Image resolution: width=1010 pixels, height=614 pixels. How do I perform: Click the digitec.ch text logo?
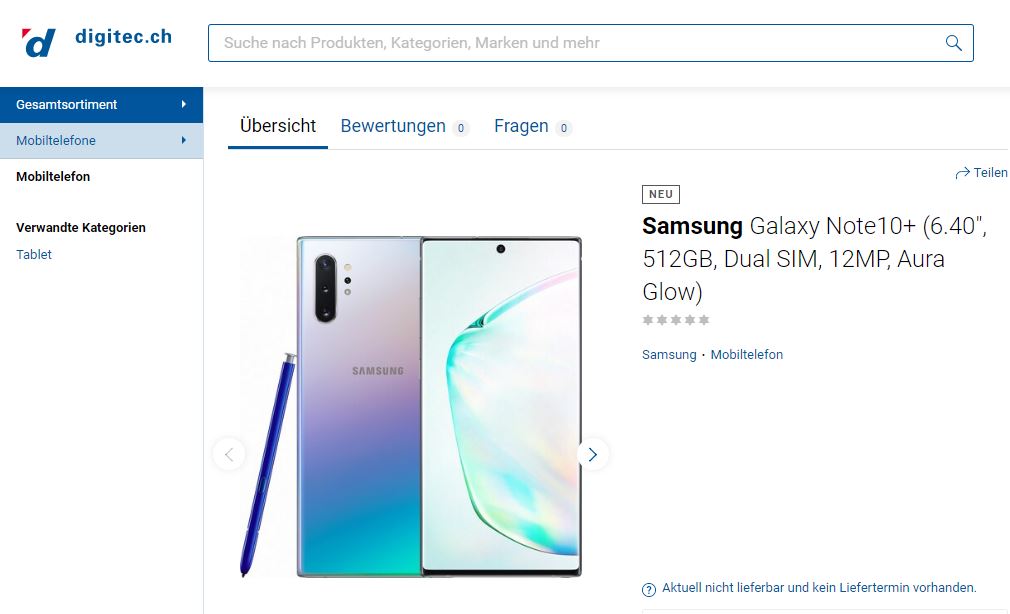click(124, 37)
